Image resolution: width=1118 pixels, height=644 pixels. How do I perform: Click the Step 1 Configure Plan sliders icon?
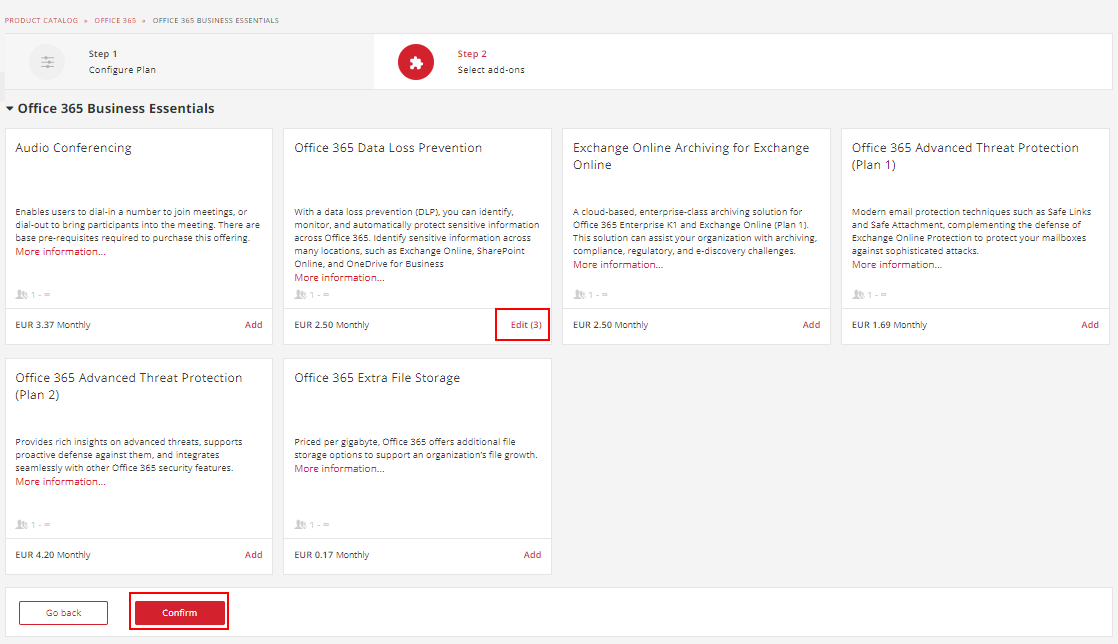[x=46, y=62]
